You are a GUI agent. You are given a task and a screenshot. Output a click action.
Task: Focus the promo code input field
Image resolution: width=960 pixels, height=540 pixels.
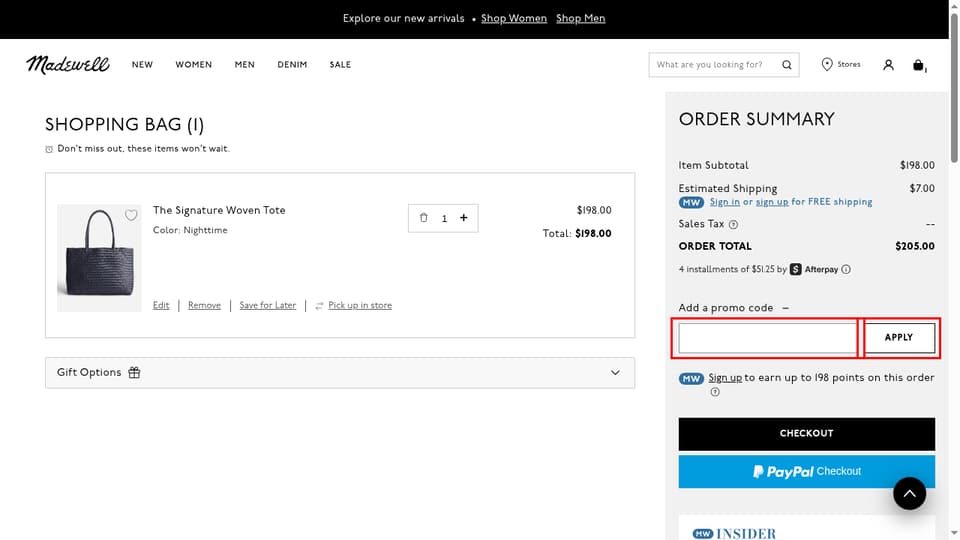tap(768, 337)
